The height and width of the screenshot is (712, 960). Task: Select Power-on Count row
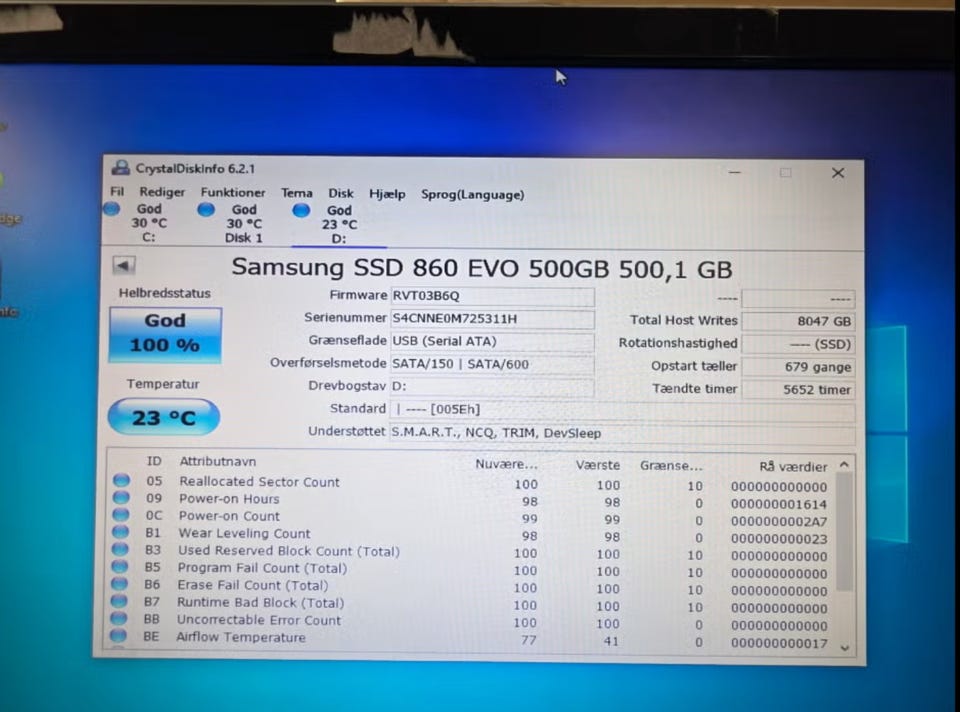471,518
